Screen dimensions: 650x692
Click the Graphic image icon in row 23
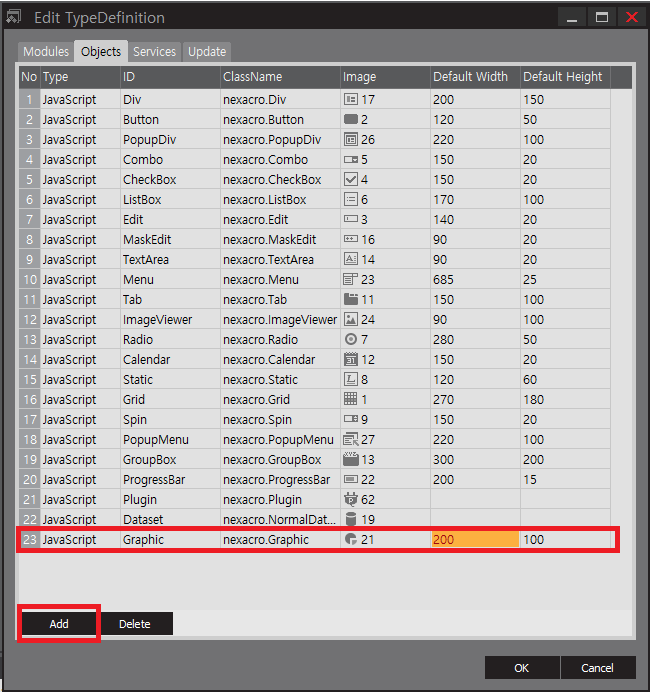350,539
